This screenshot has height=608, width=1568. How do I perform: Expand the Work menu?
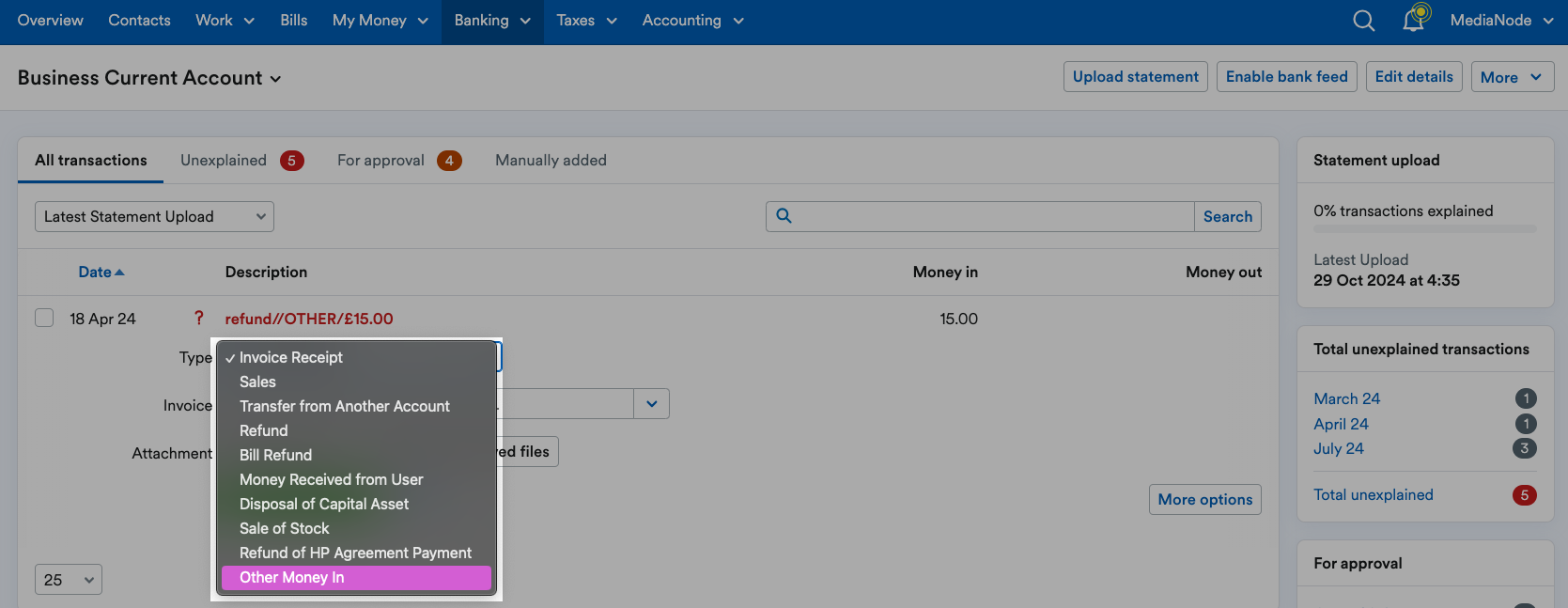click(x=225, y=21)
